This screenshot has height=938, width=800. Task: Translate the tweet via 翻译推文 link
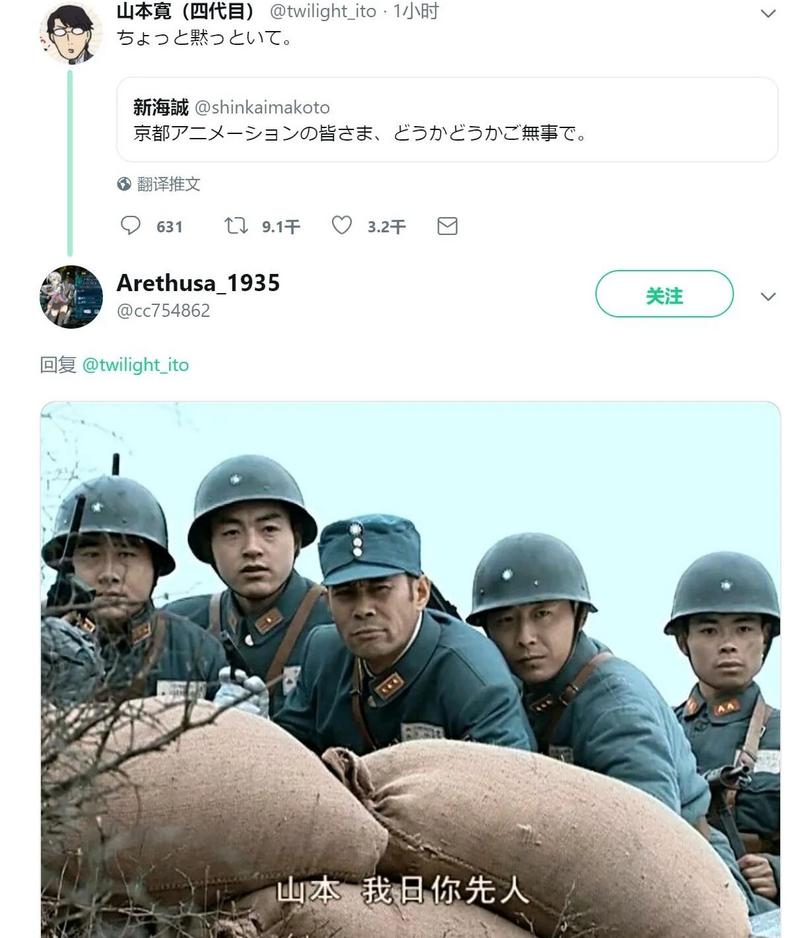pyautogui.click(x=169, y=184)
